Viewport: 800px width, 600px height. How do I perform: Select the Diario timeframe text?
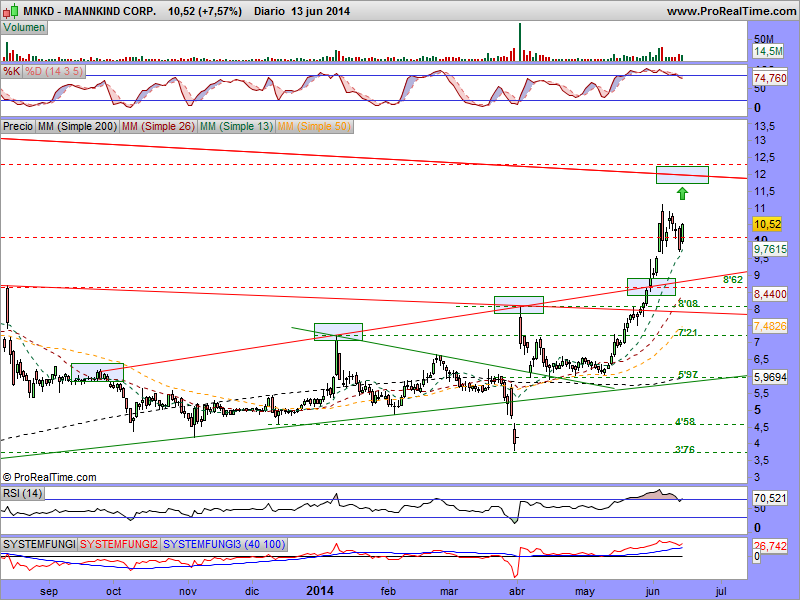[x=269, y=11]
